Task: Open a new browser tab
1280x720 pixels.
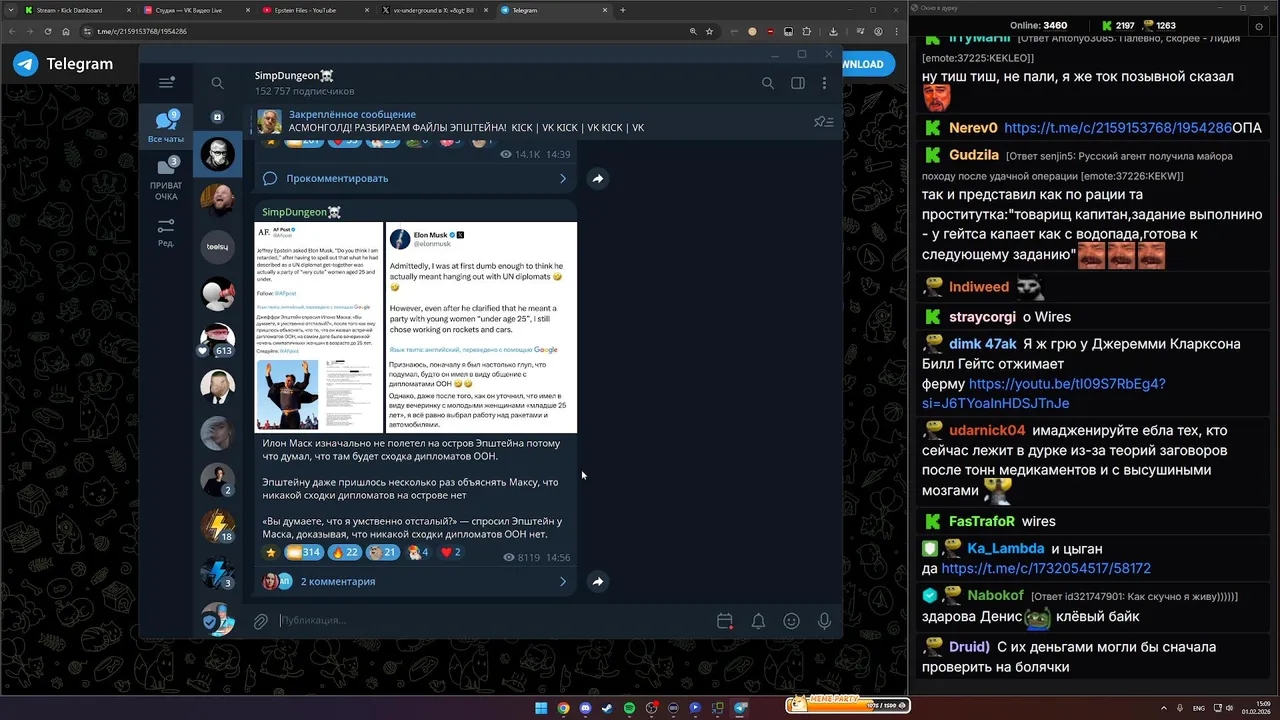Action: pos(623,10)
